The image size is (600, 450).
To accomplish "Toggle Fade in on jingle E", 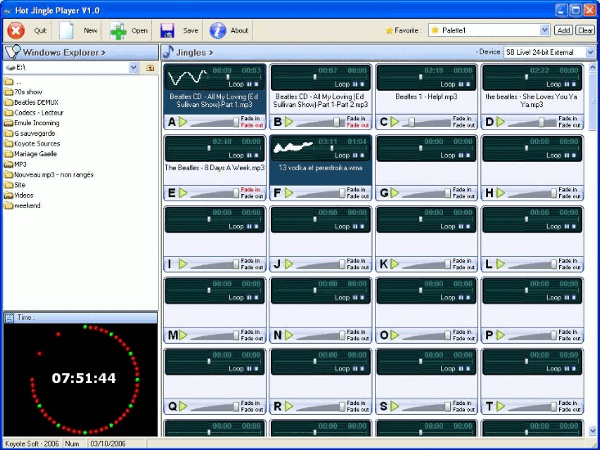I will [251, 189].
